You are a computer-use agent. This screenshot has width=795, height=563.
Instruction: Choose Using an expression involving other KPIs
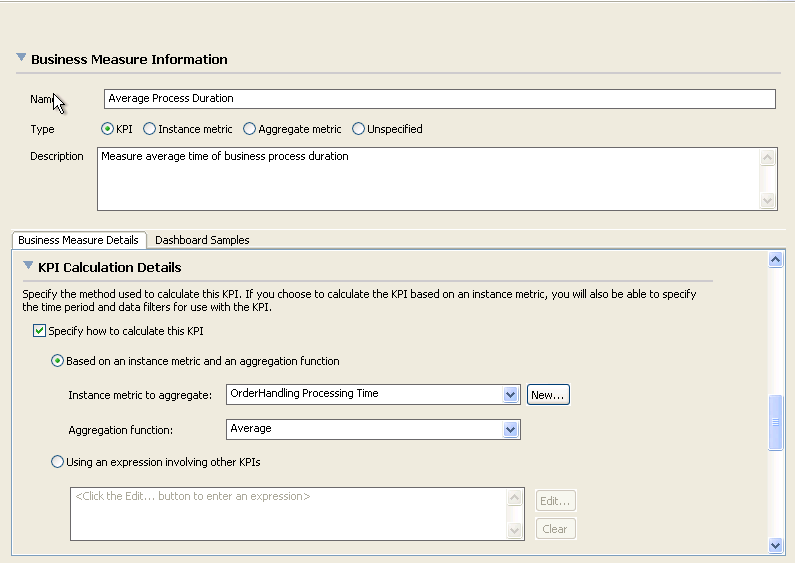pyautogui.click(x=57, y=462)
